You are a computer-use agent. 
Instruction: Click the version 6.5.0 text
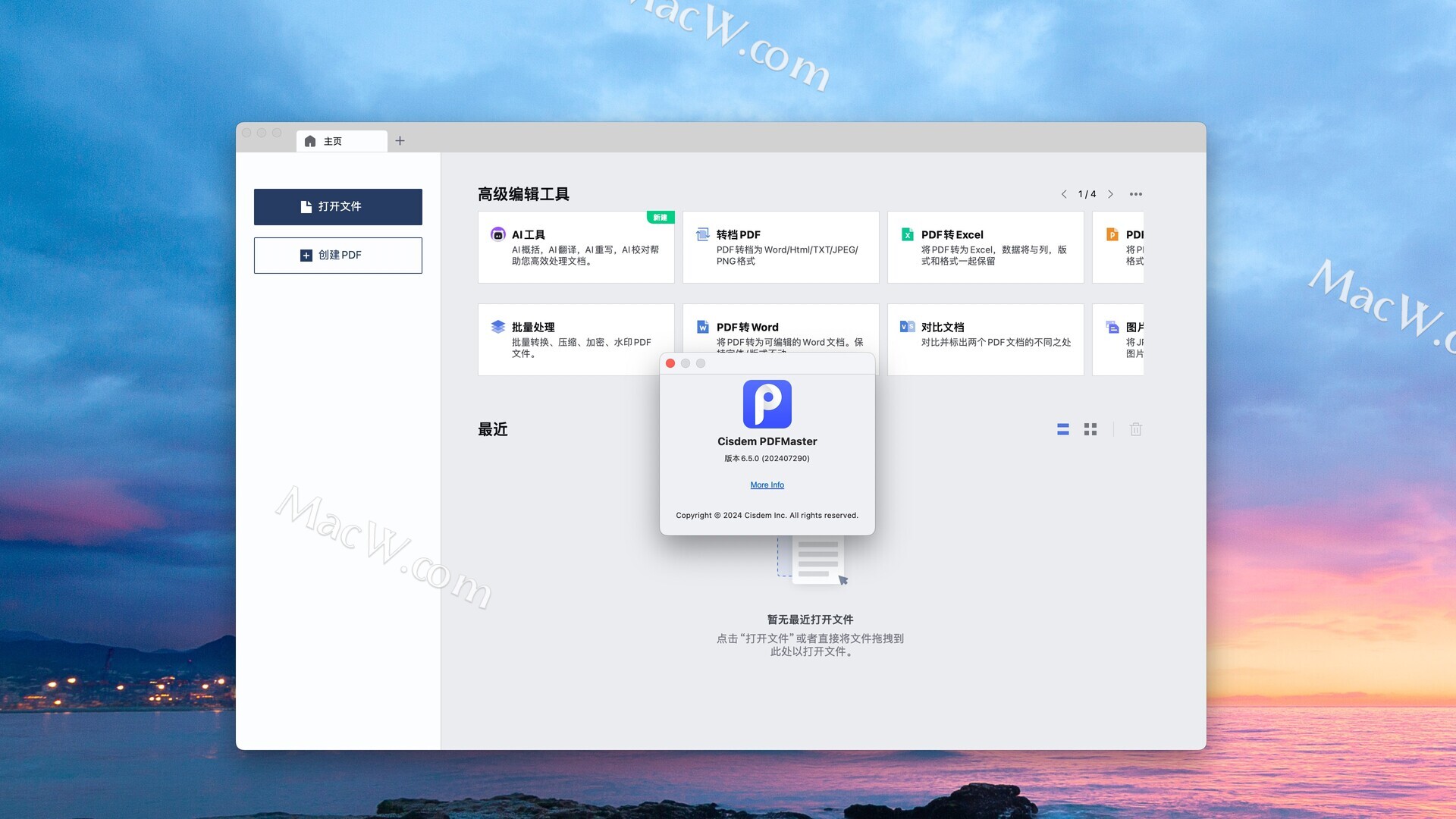click(767, 459)
